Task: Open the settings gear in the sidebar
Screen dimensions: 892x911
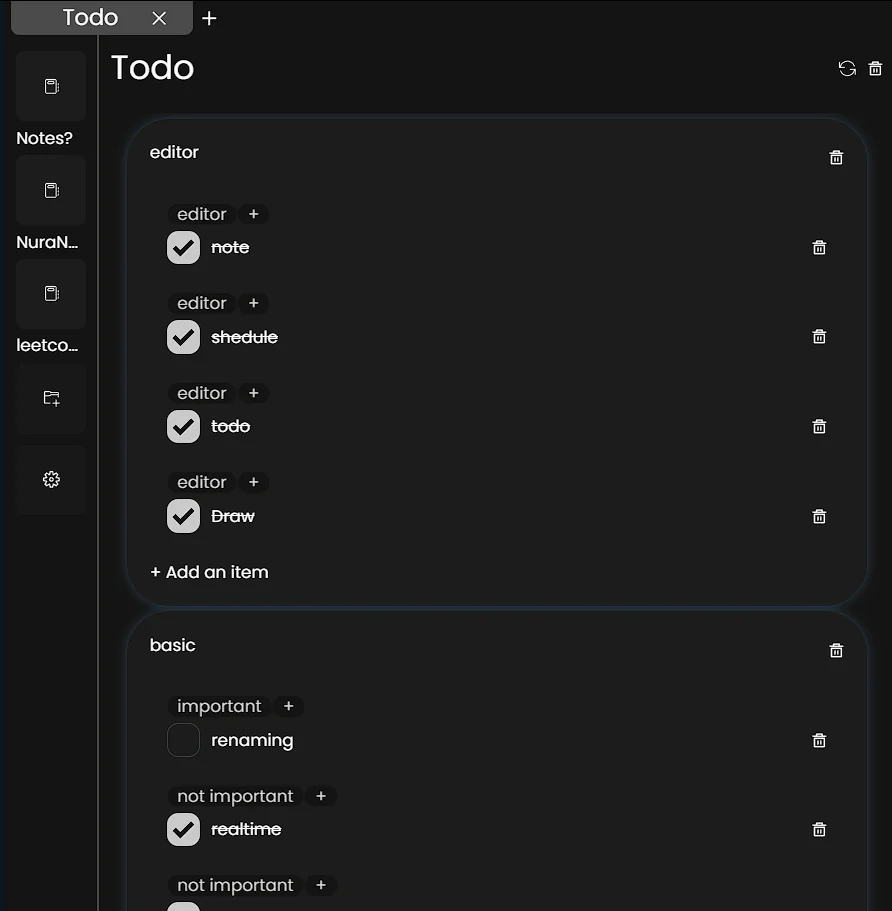Action: pos(50,479)
